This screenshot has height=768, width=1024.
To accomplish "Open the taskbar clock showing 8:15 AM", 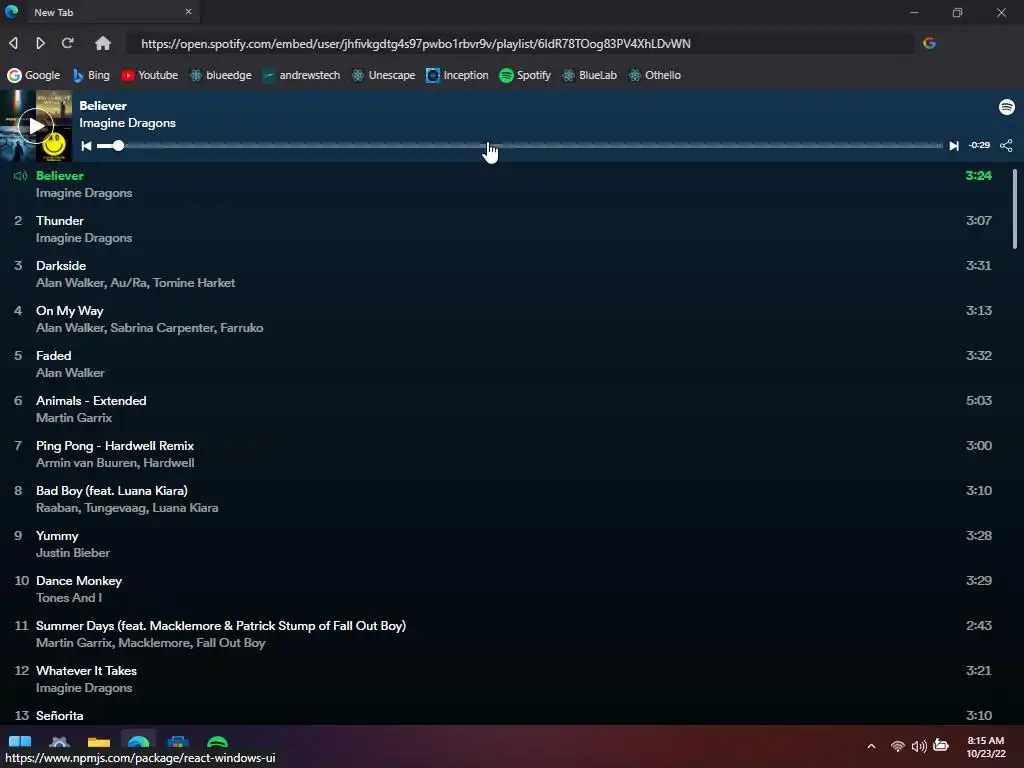I will point(985,746).
